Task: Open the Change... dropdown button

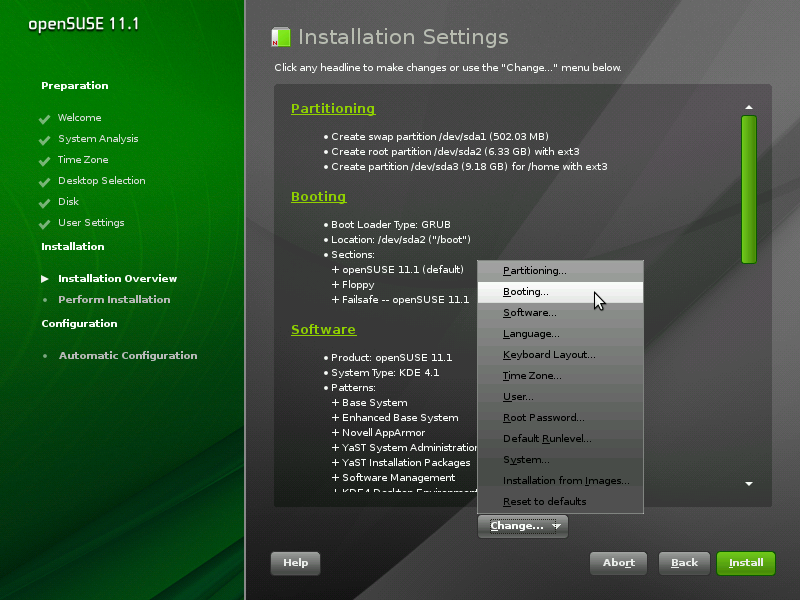Action: (x=522, y=526)
